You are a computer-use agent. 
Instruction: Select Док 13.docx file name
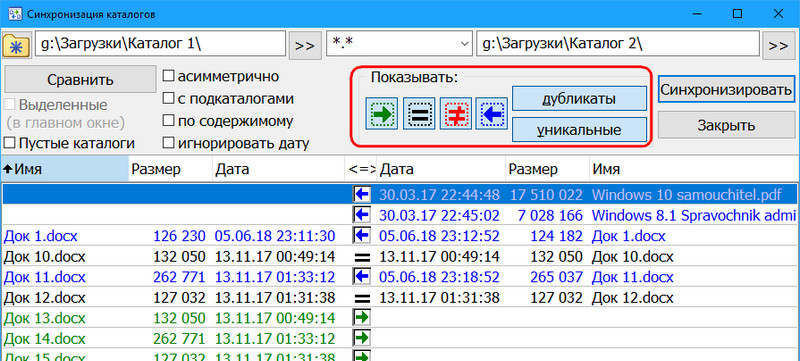coord(44,319)
